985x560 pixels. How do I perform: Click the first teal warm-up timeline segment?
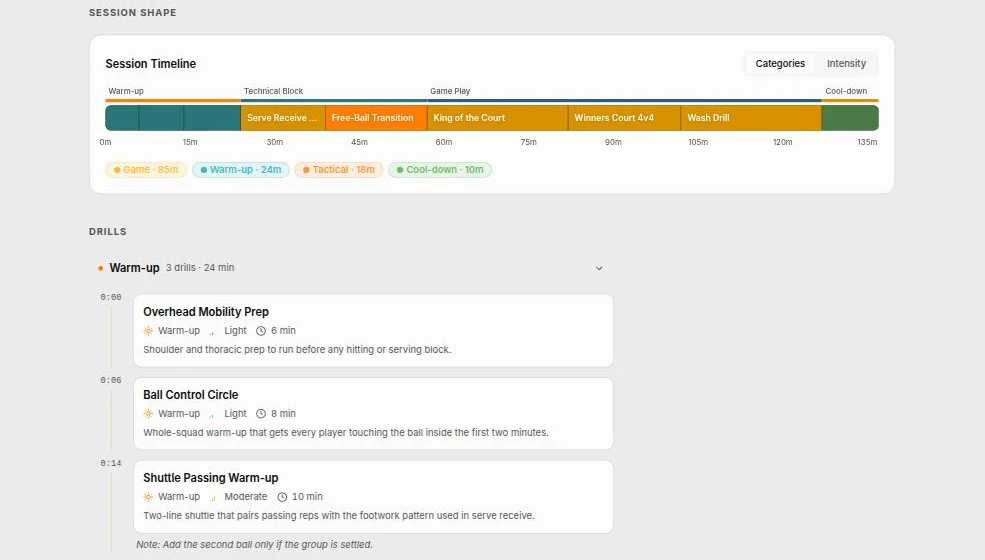(x=122, y=118)
